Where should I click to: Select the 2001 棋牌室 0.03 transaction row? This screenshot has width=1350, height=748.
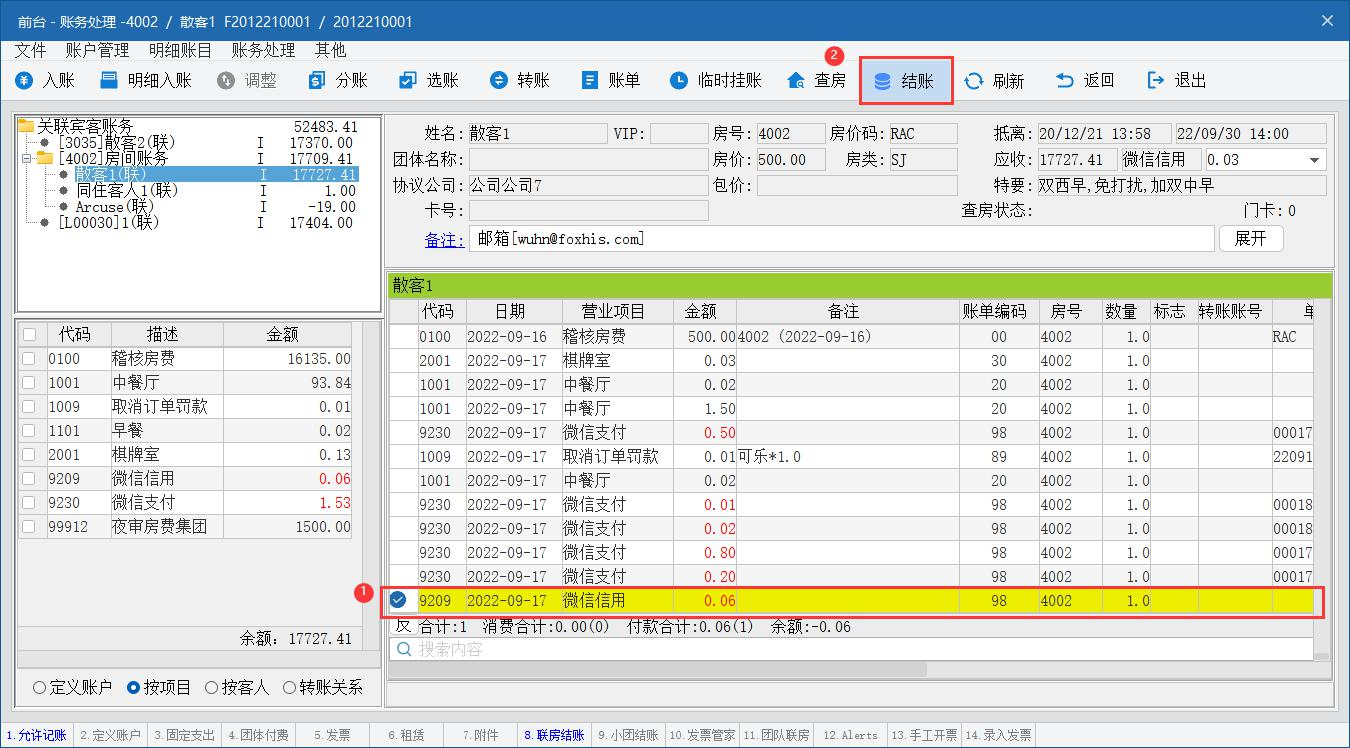pyautogui.click(x=851, y=360)
